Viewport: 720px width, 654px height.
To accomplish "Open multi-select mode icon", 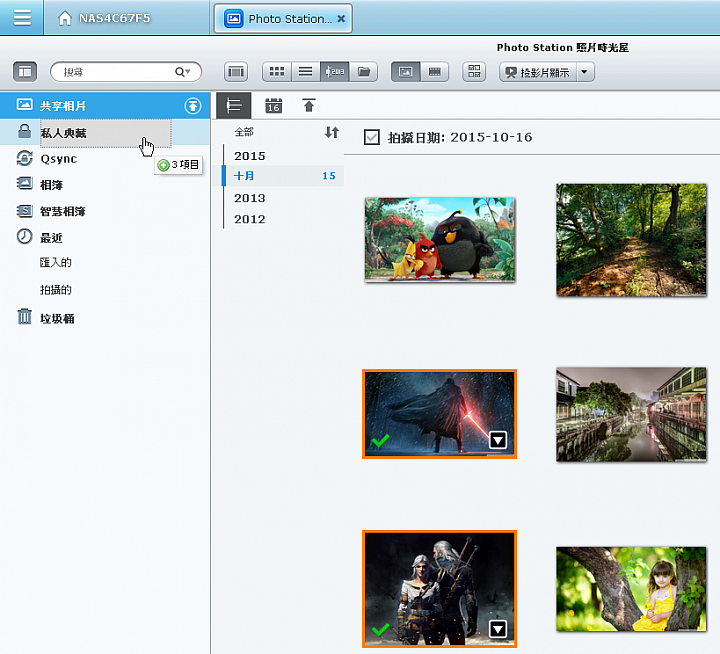I will click(x=474, y=72).
